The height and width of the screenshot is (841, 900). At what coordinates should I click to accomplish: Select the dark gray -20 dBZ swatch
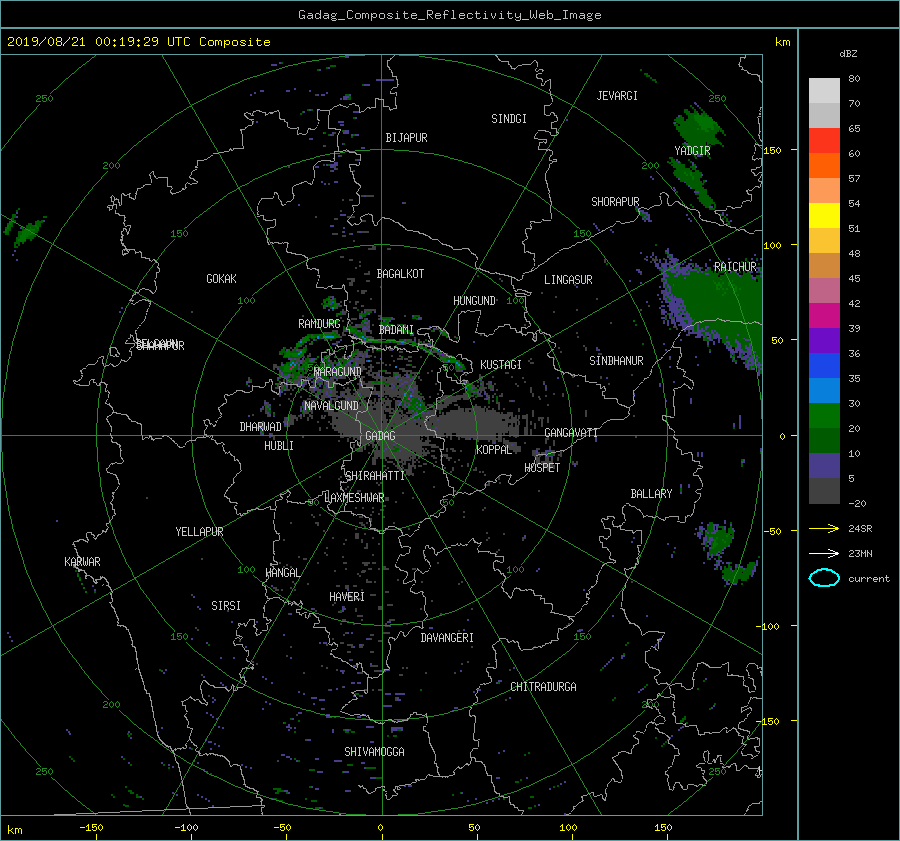pos(824,491)
